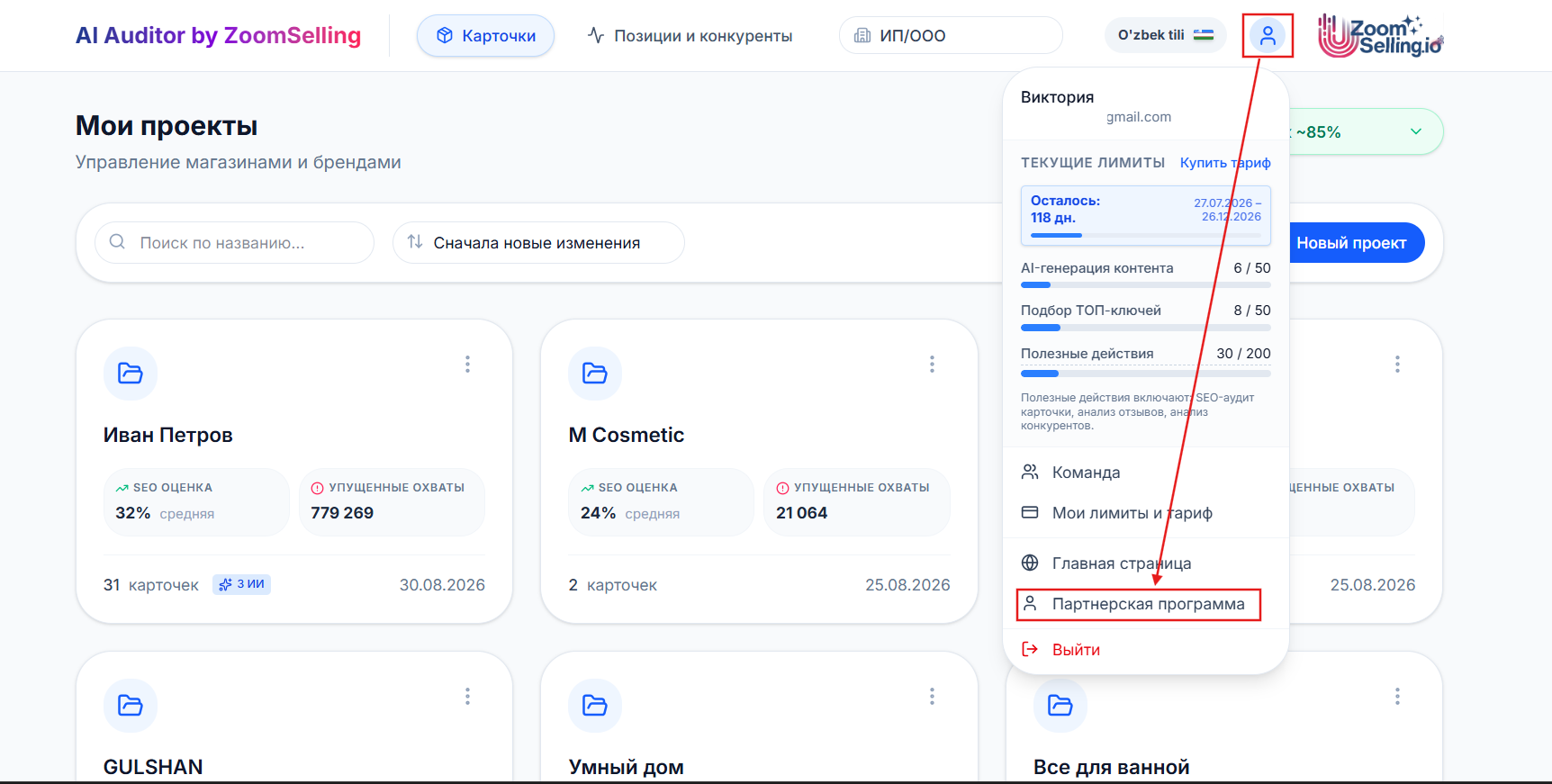Image resolution: width=1552 pixels, height=784 pixels.
Task: Open Иван Петров project folder icon
Action: pyautogui.click(x=131, y=373)
